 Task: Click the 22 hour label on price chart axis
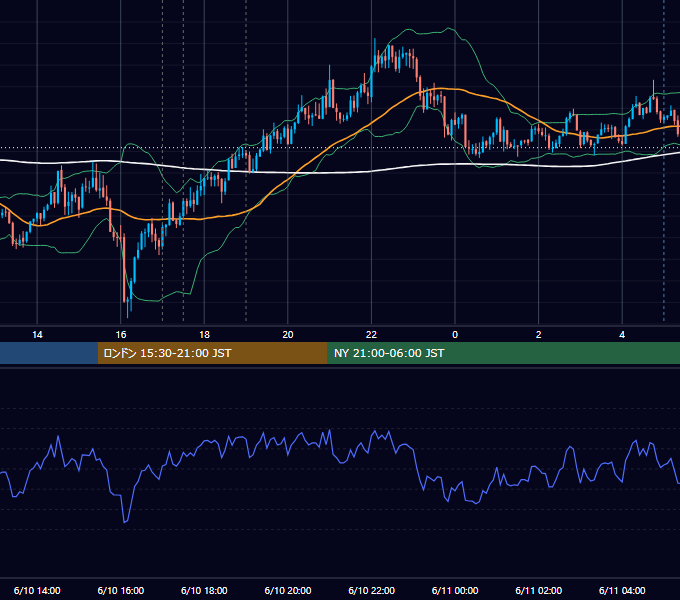coord(371,335)
